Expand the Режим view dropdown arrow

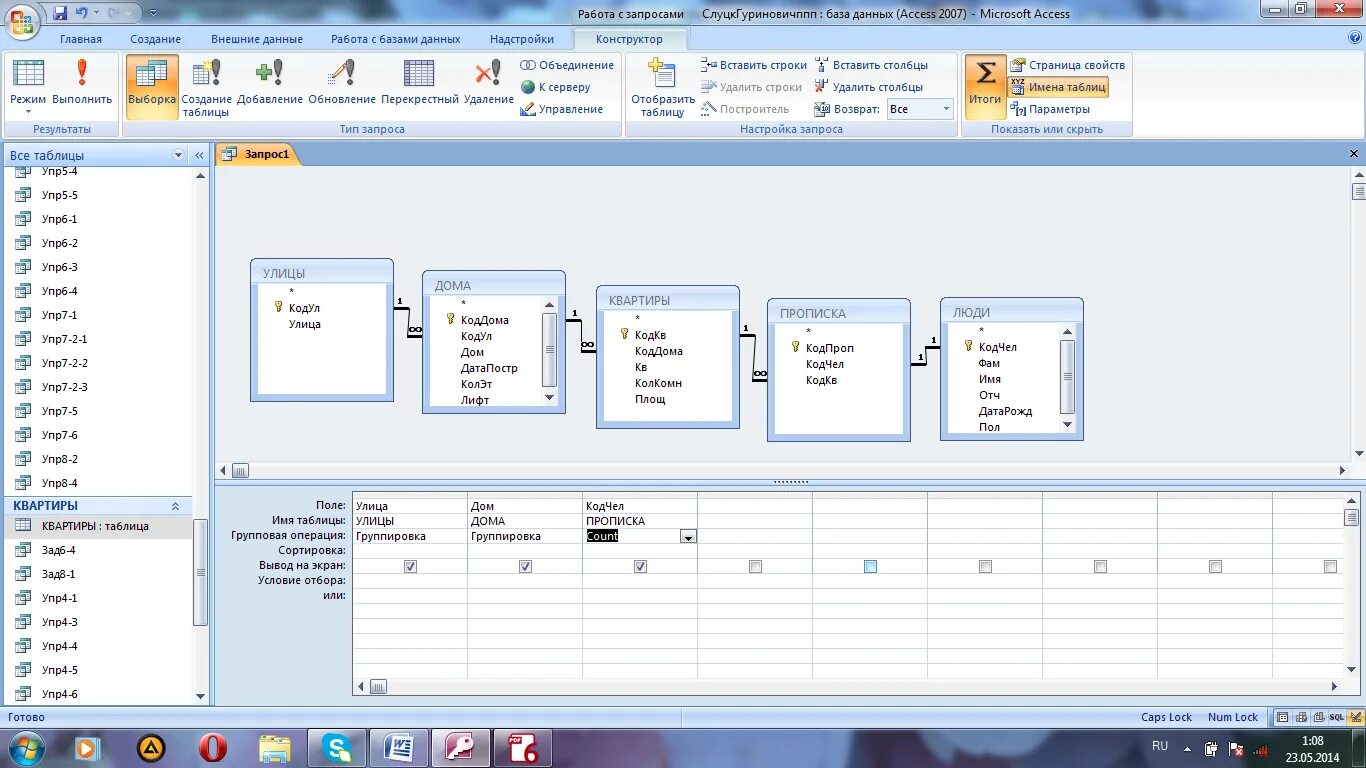tap(28, 111)
